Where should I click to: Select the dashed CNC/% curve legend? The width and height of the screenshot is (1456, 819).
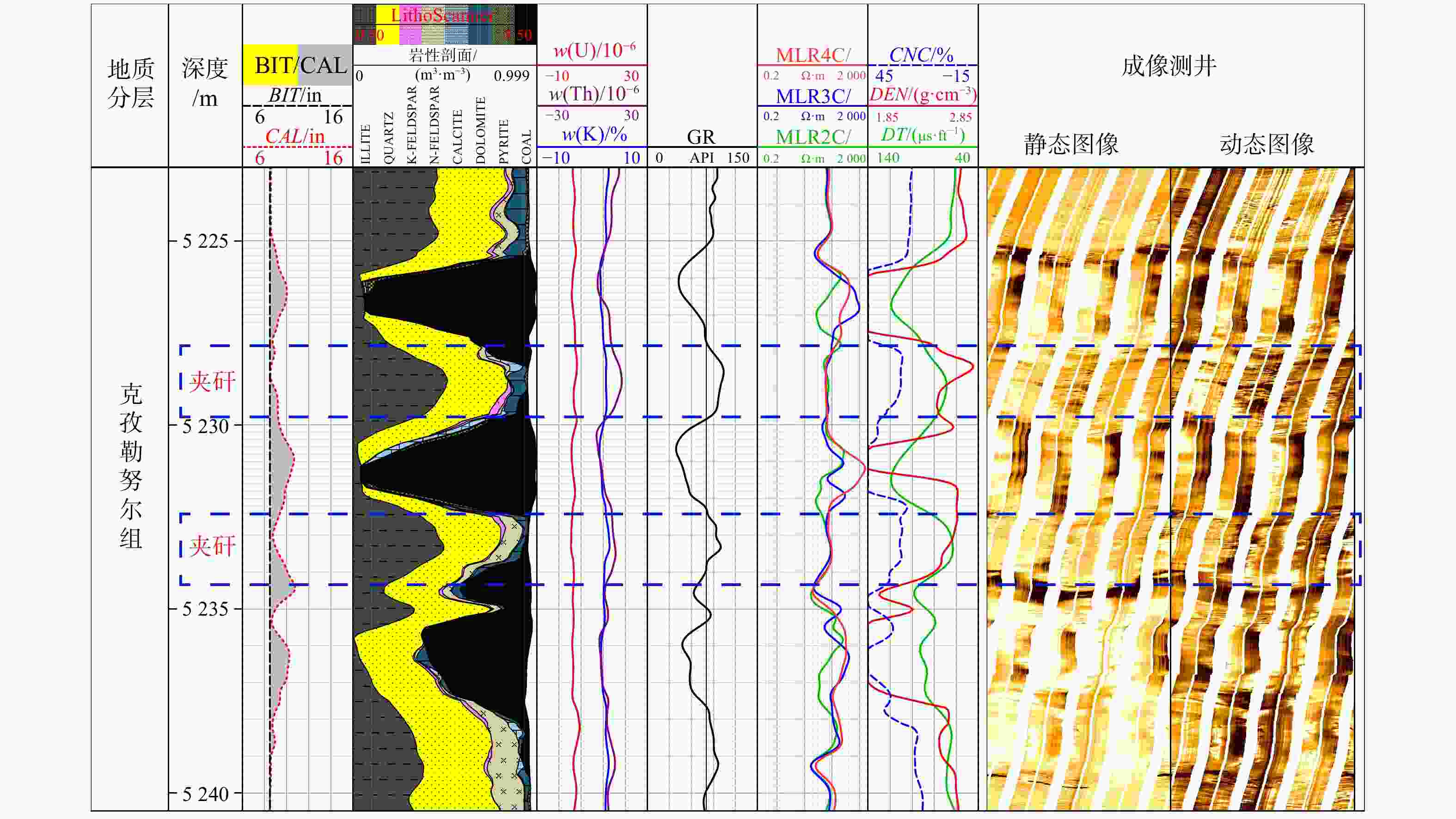point(921,55)
